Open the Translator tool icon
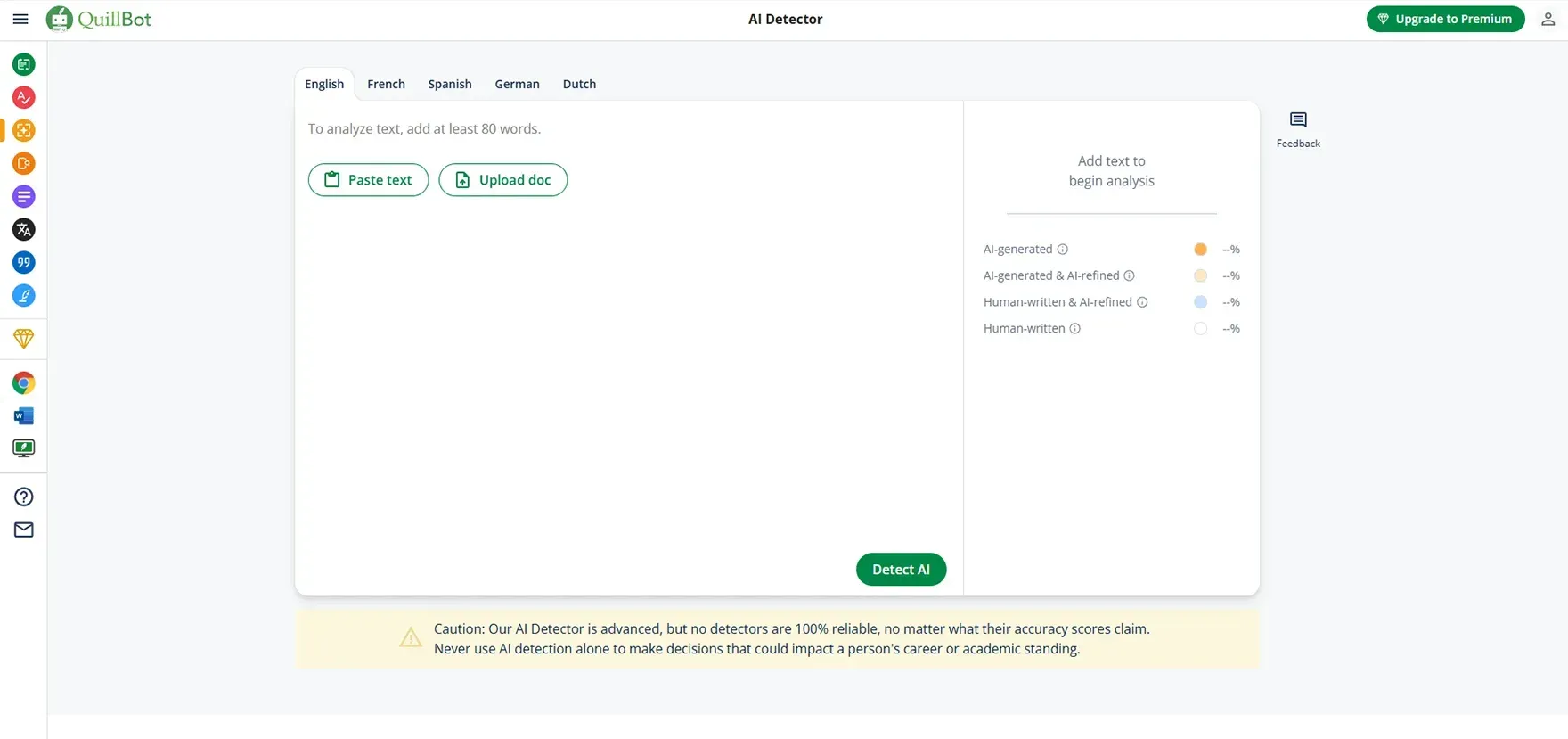Image resolution: width=1568 pixels, height=739 pixels. pos(24,229)
